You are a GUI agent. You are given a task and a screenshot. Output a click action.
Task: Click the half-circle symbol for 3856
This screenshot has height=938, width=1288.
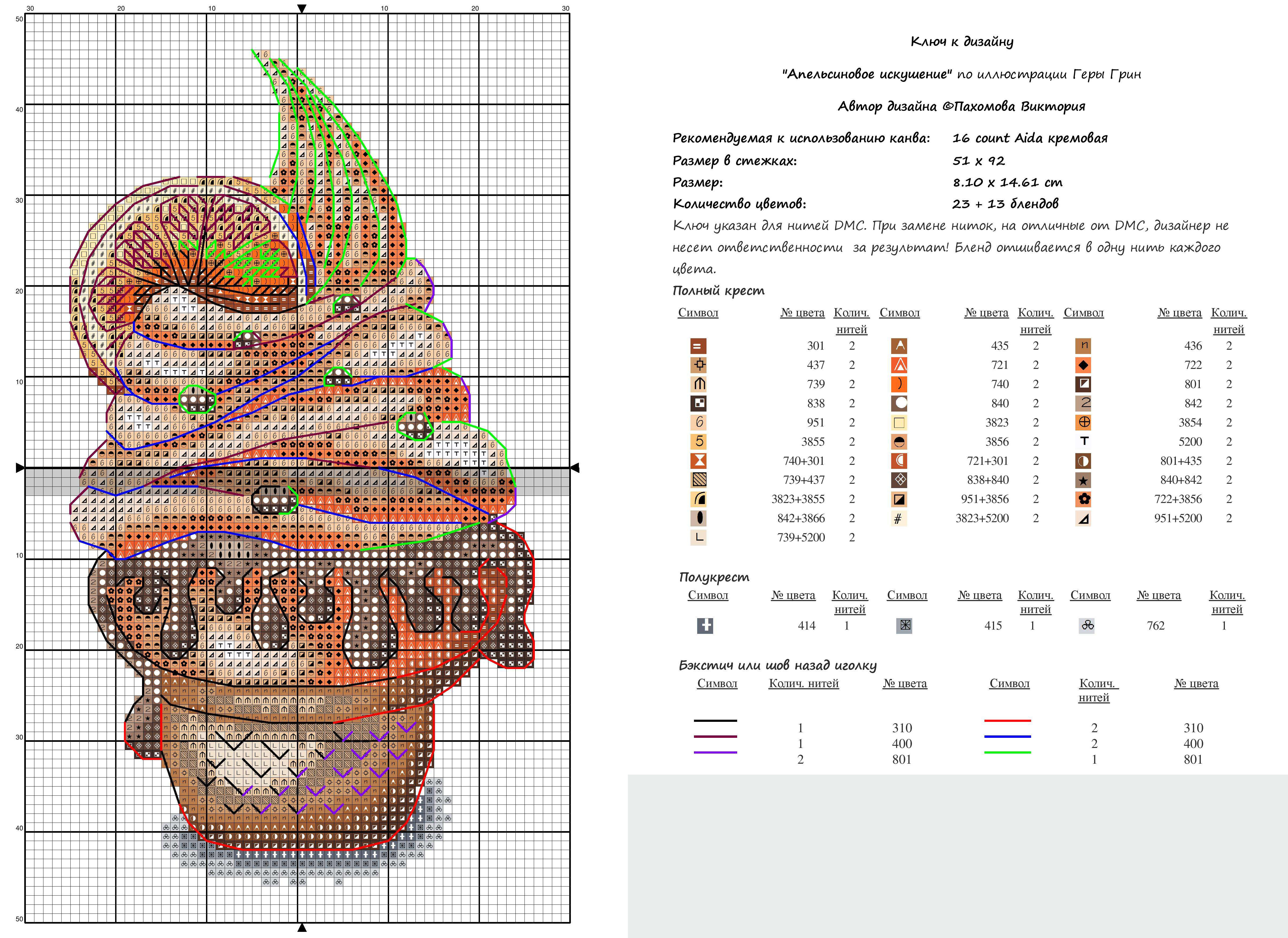899,441
